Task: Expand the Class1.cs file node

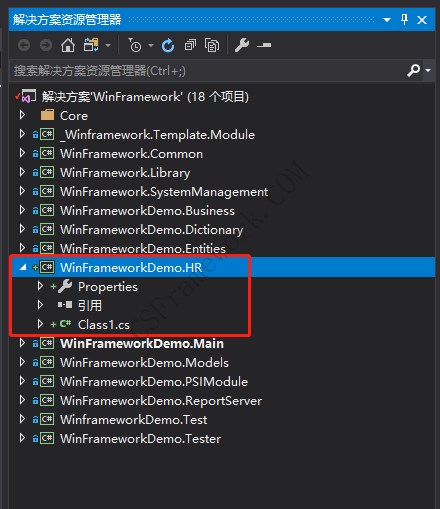Action: [x=40, y=324]
